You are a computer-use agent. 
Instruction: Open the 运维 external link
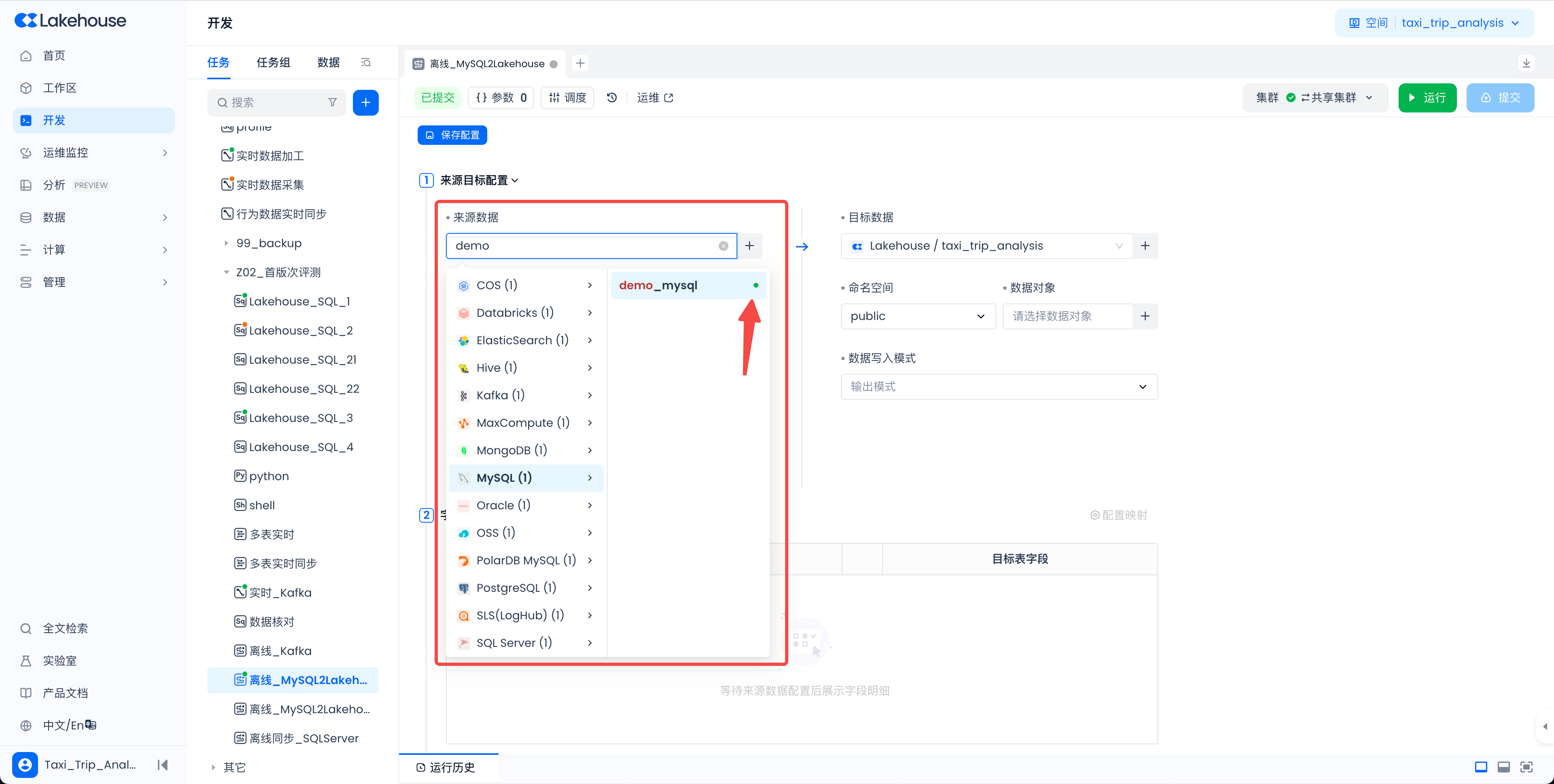pyautogui.click(x=655, y=98)
